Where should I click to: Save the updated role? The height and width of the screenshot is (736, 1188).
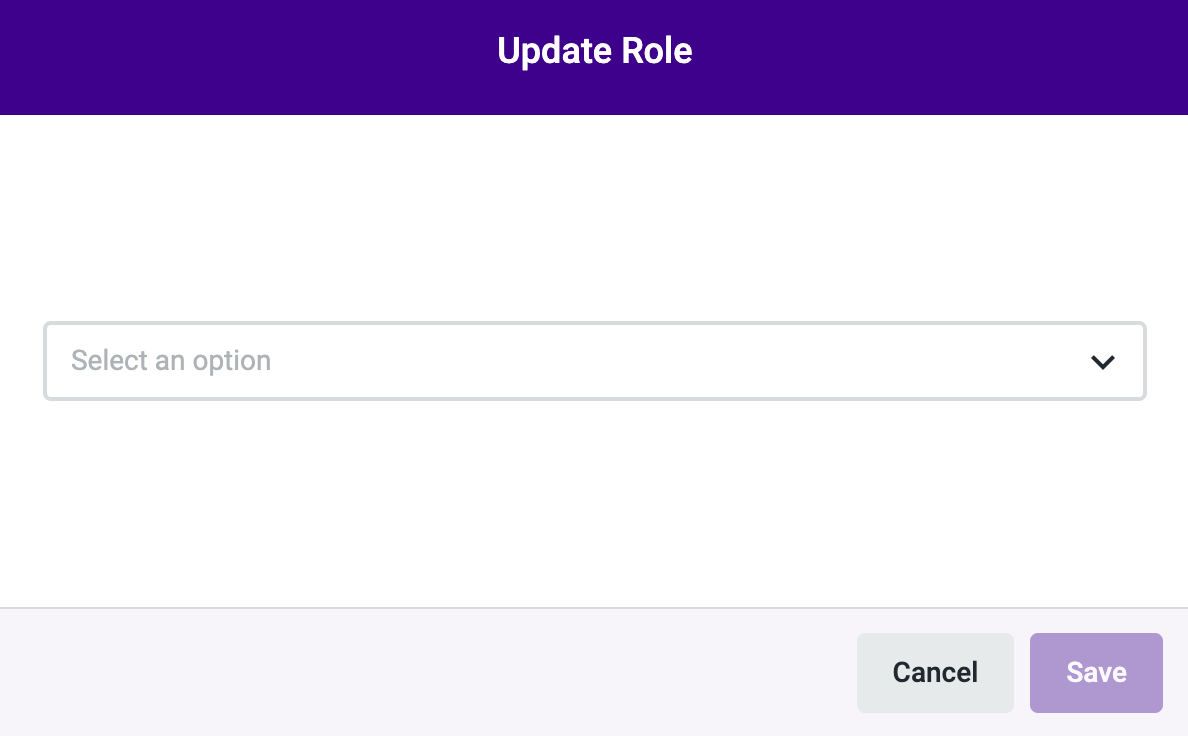coord(1096,672)
